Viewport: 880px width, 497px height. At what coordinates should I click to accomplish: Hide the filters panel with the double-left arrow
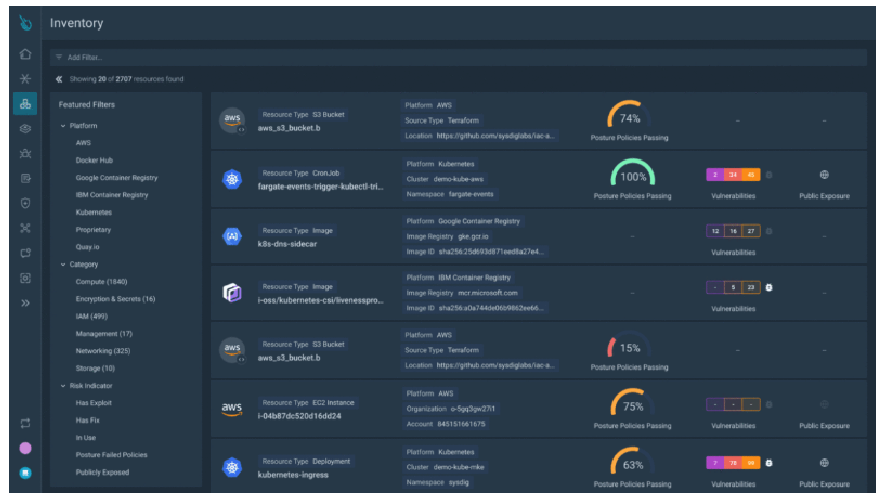click(59, 79)
